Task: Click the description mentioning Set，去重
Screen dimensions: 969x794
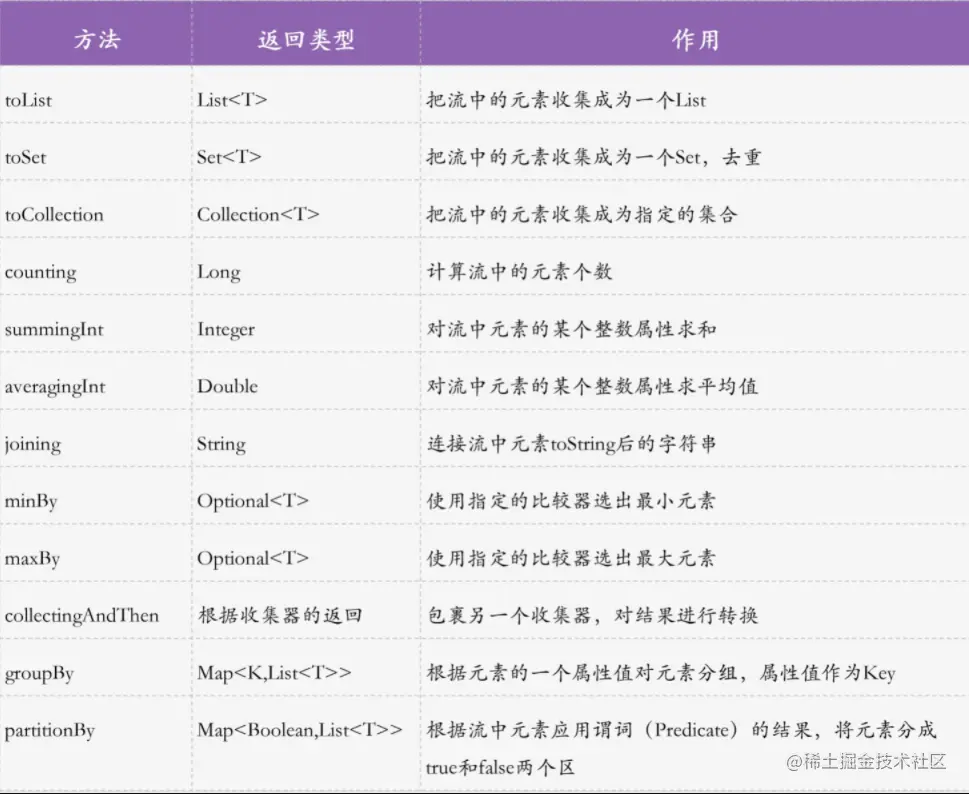Action: (x=594, y=158)
